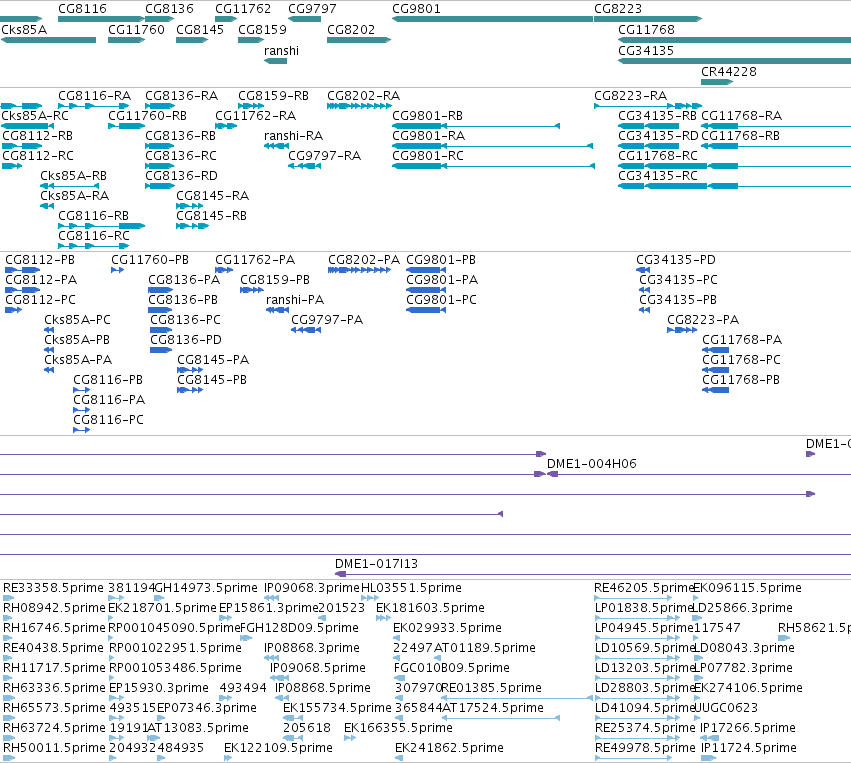This screenshot has height=763, width=851.
Task: Select the CG8136 gene label
Action: pyautogui.click(x=169, y=9)
